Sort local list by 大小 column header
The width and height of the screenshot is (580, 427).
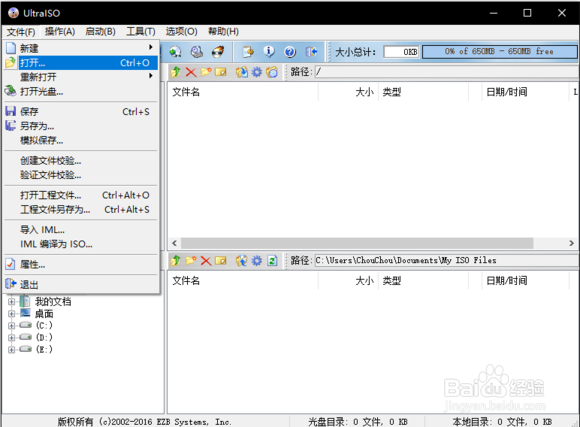(348, 281)
